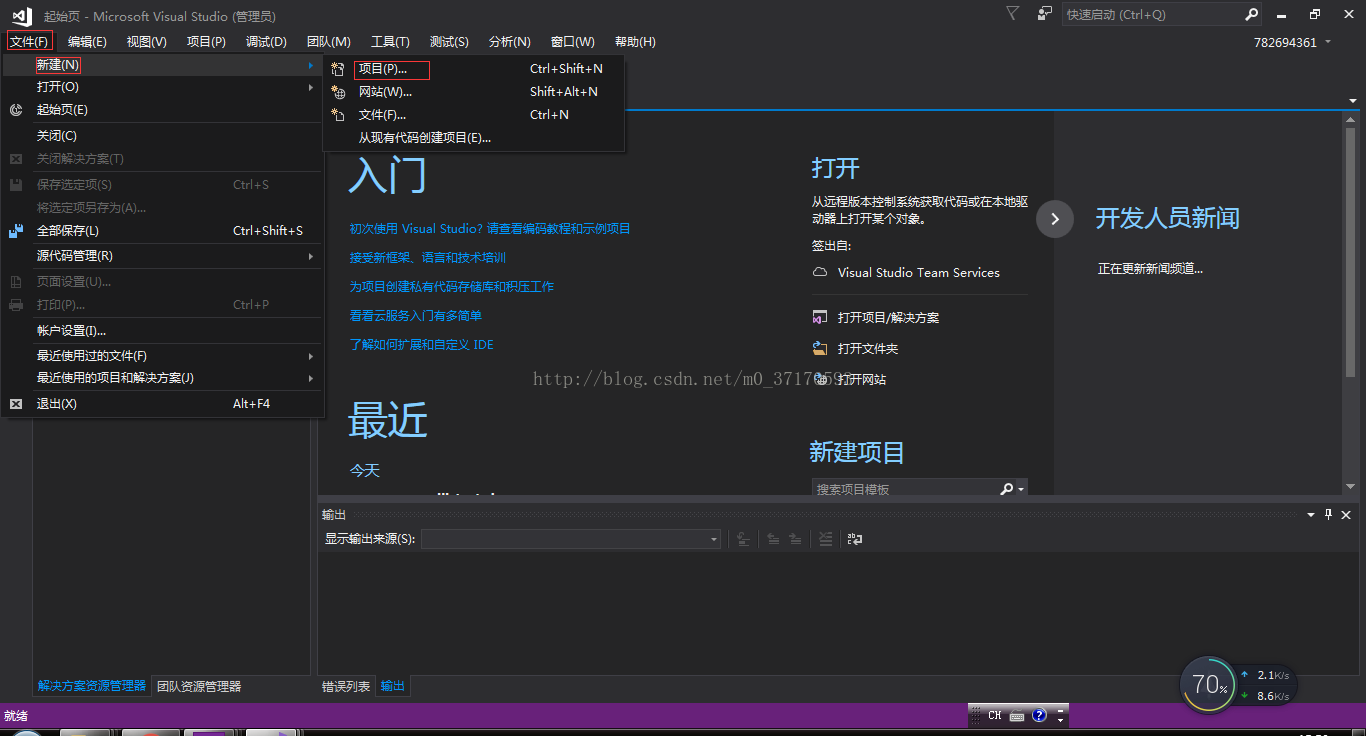1366x736 pixels.
Task: Open the 编辑(E) menu
Action: coord(87,42)
